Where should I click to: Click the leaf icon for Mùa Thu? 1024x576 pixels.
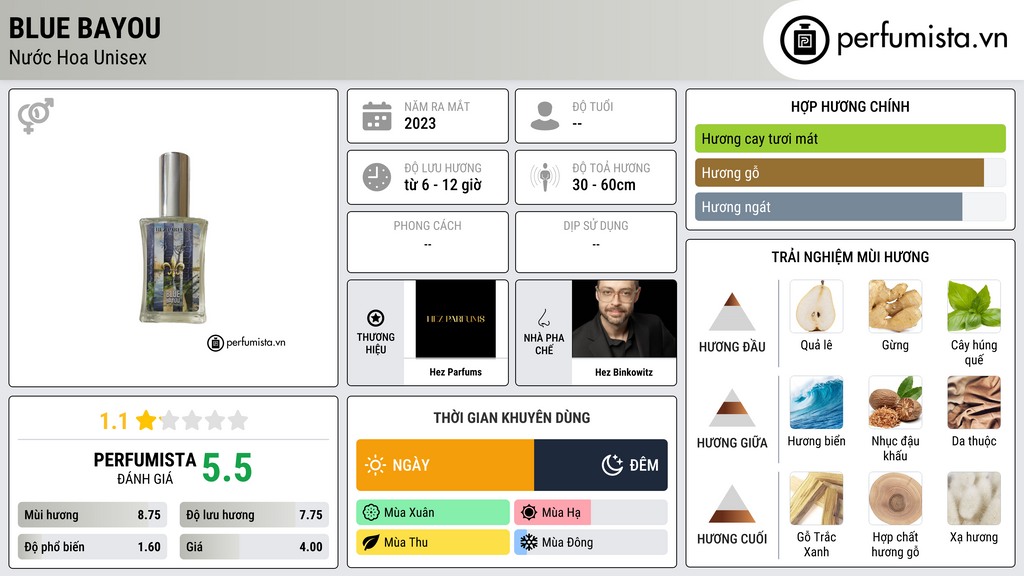[371, 542]
